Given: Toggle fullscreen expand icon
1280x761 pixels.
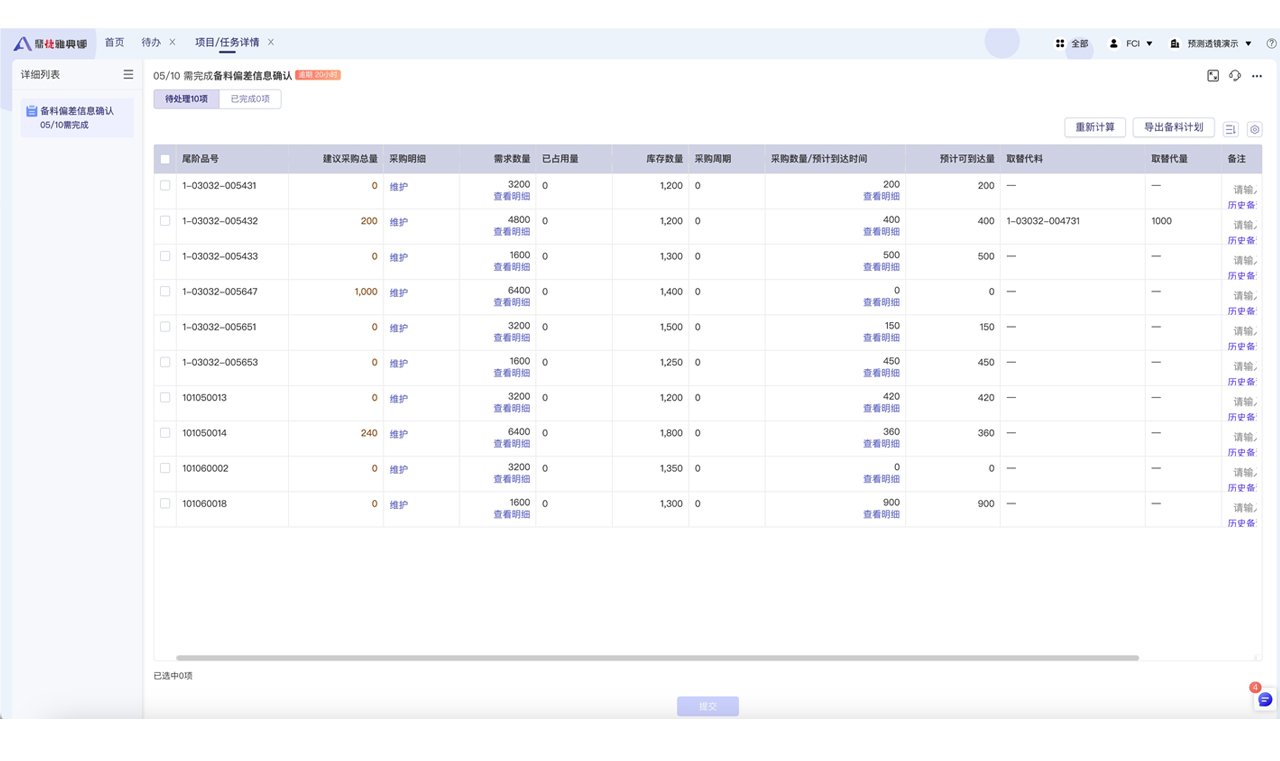Looking at the screenshot, I should (1213, 76).
